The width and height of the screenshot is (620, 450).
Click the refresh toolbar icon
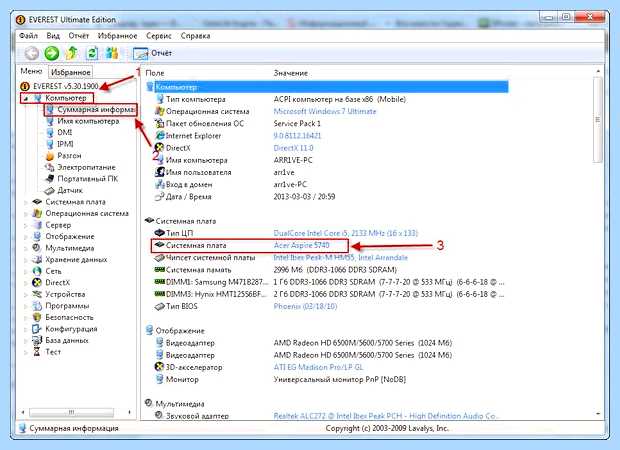[92, 53]
